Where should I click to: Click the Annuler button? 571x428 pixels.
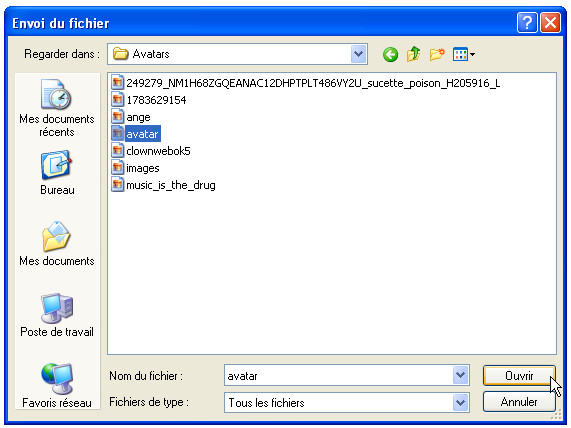coord(519,402)
